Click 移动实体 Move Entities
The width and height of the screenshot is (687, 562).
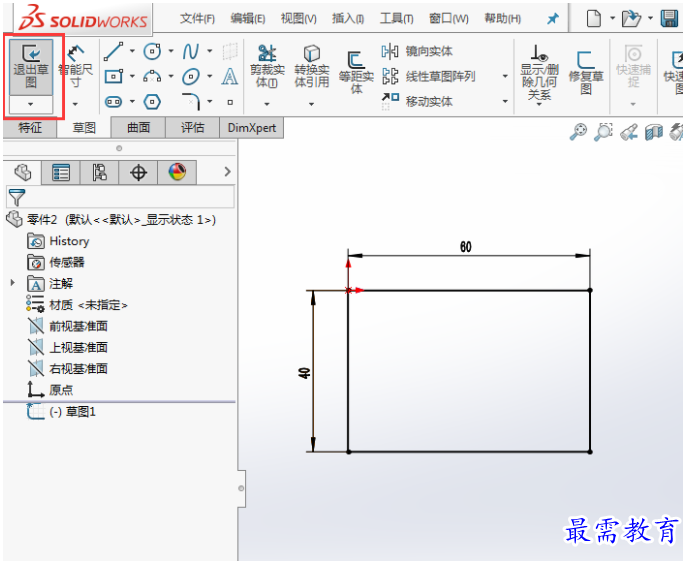[417, 101]
